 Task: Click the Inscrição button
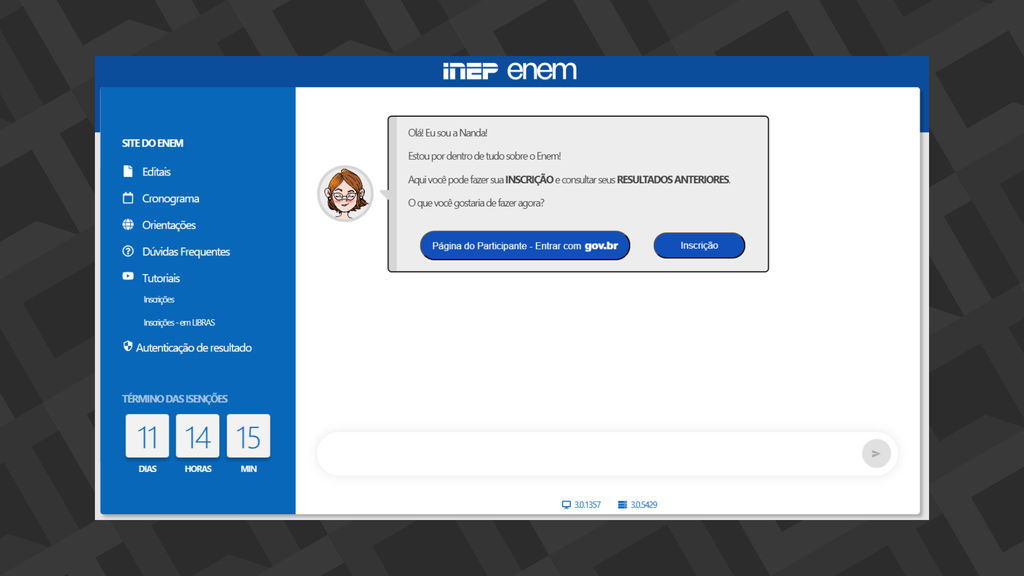click(699, 245)
